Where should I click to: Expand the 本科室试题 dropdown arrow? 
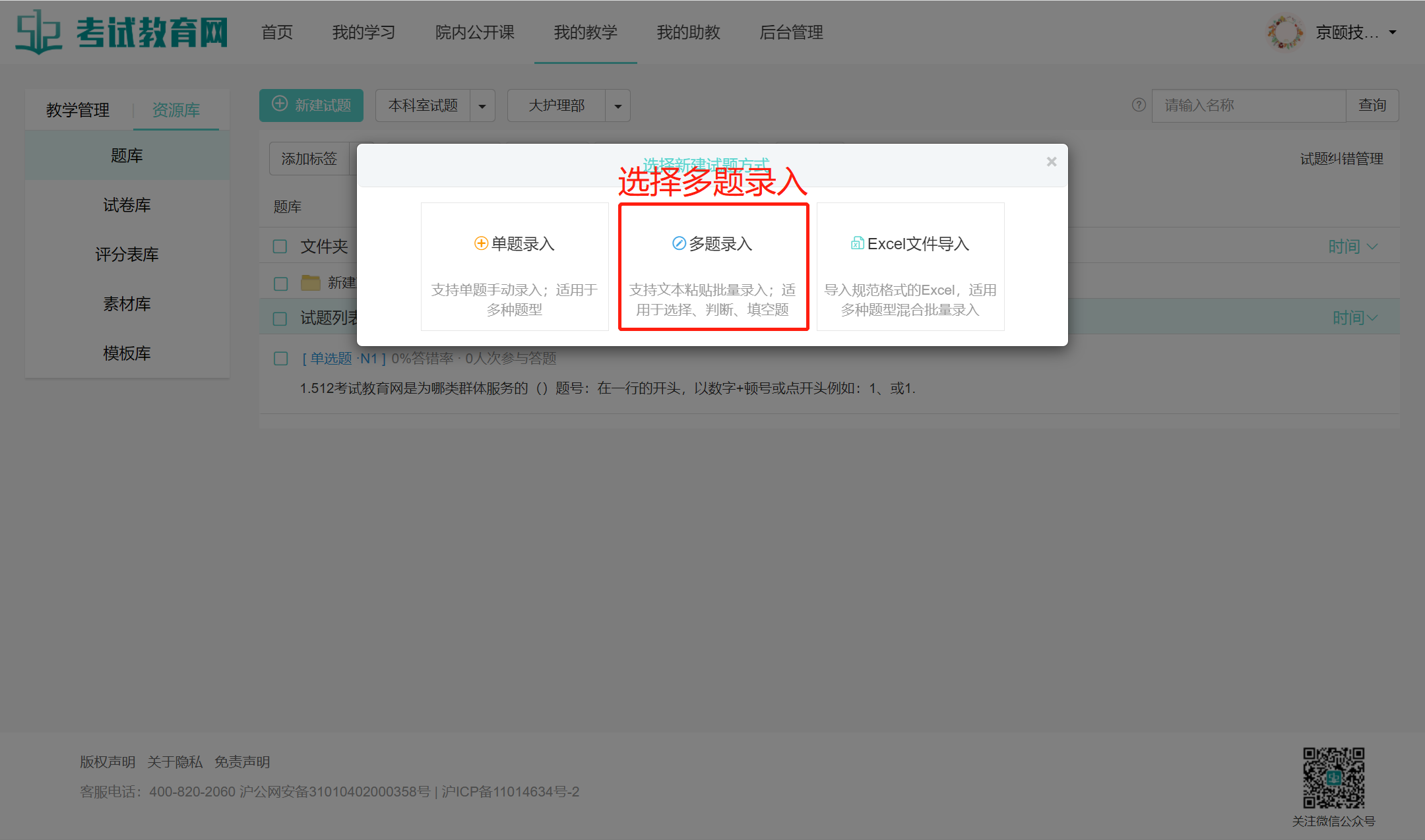point(482,106)
